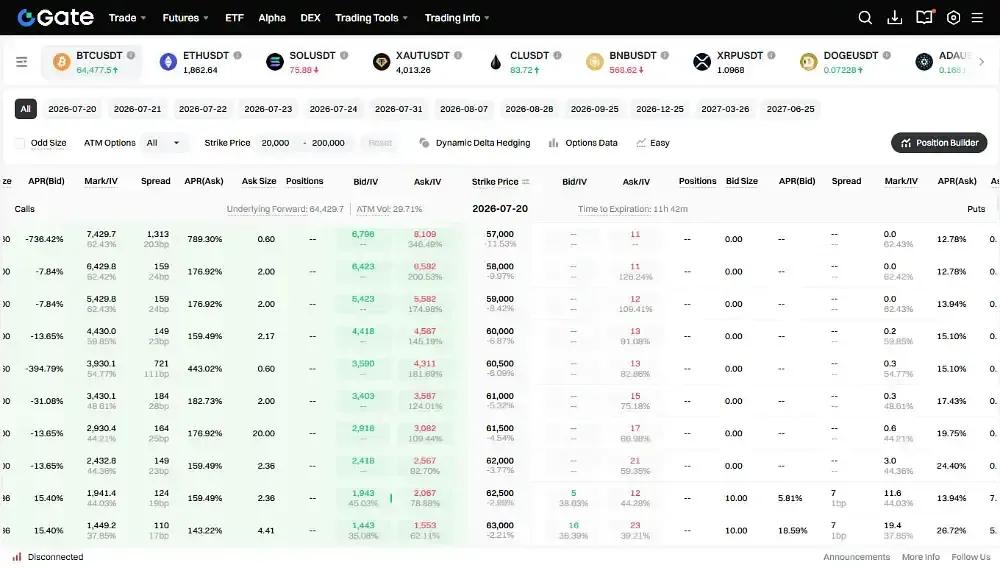Image resolution: width=1000 pixels, height=568 pixels.
Task: Open Dynamic Delta Hedging
Action: [x=474, y=143]
